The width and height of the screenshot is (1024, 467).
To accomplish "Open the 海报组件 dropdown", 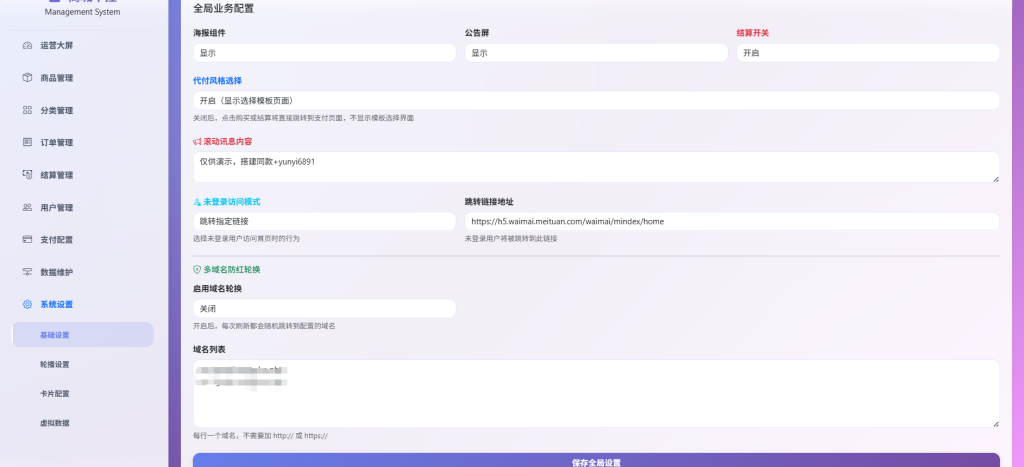I will 324,53.
